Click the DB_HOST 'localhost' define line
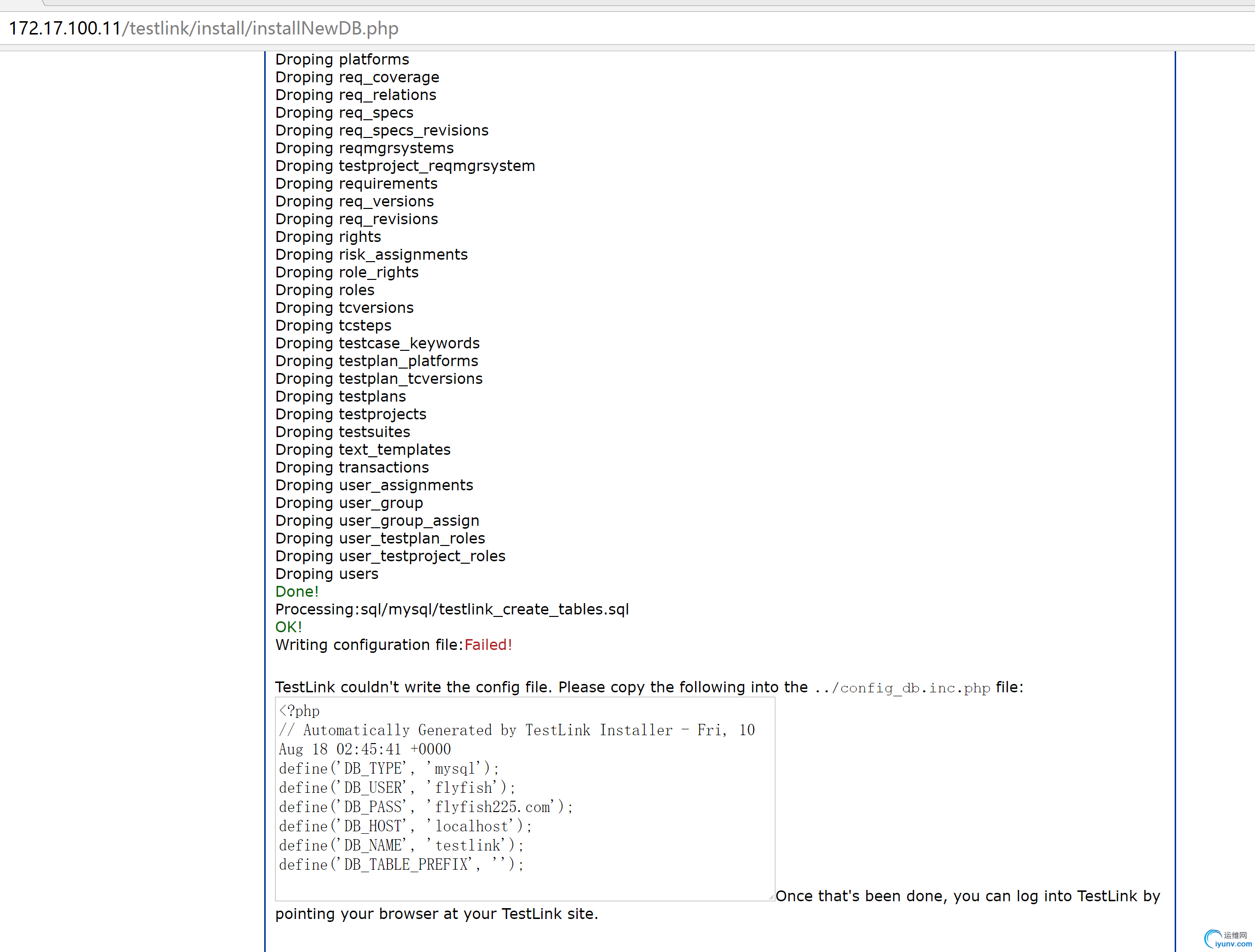Screen dimensions: 1255x952 (406, 827)
